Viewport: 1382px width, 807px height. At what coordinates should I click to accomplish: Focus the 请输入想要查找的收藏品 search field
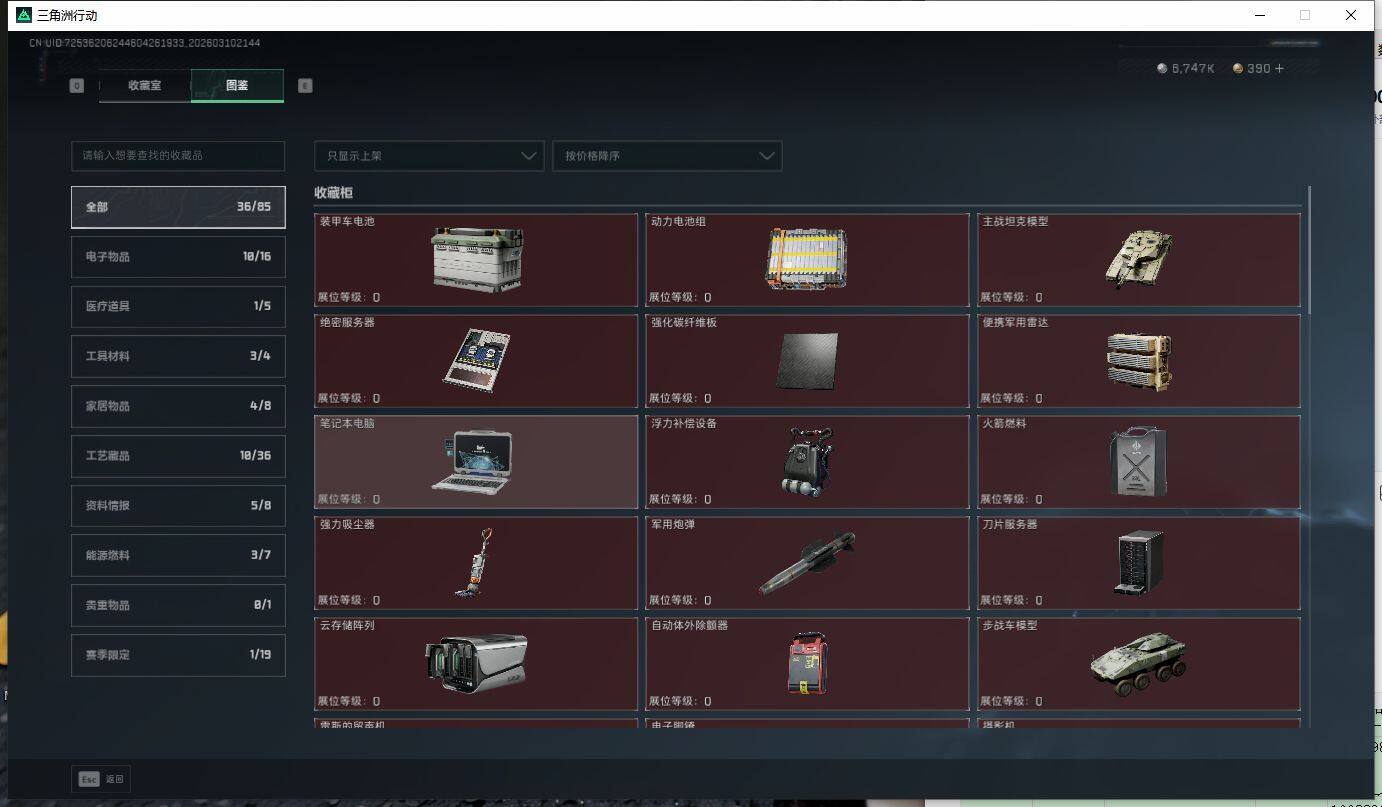click(x=178, y=156)
